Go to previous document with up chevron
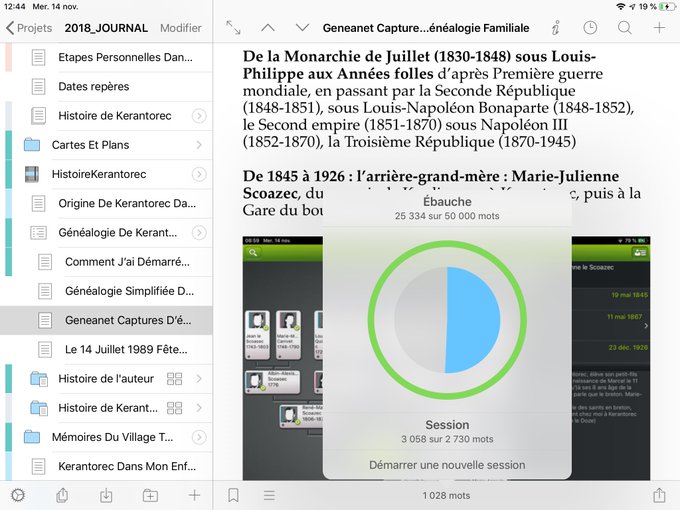Image resolution: width=680 pixels, height=510 pixels. 267,28
